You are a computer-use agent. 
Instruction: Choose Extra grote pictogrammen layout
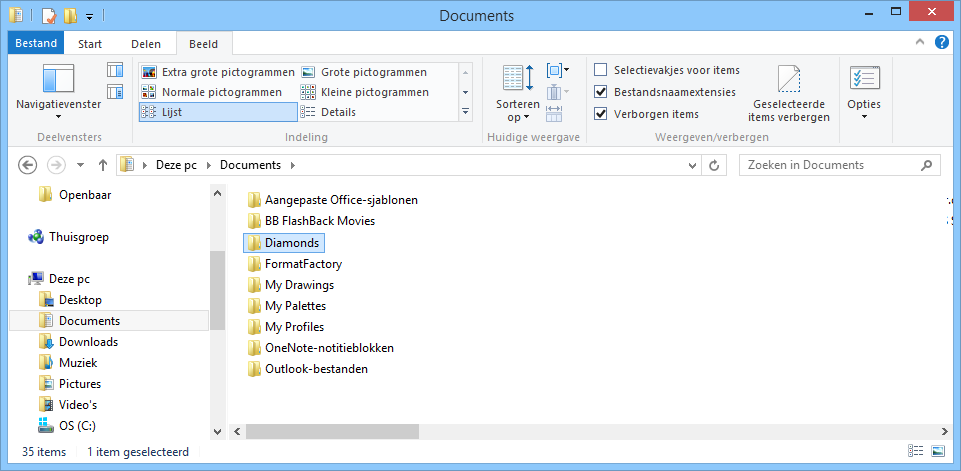(x=218, y=72)
